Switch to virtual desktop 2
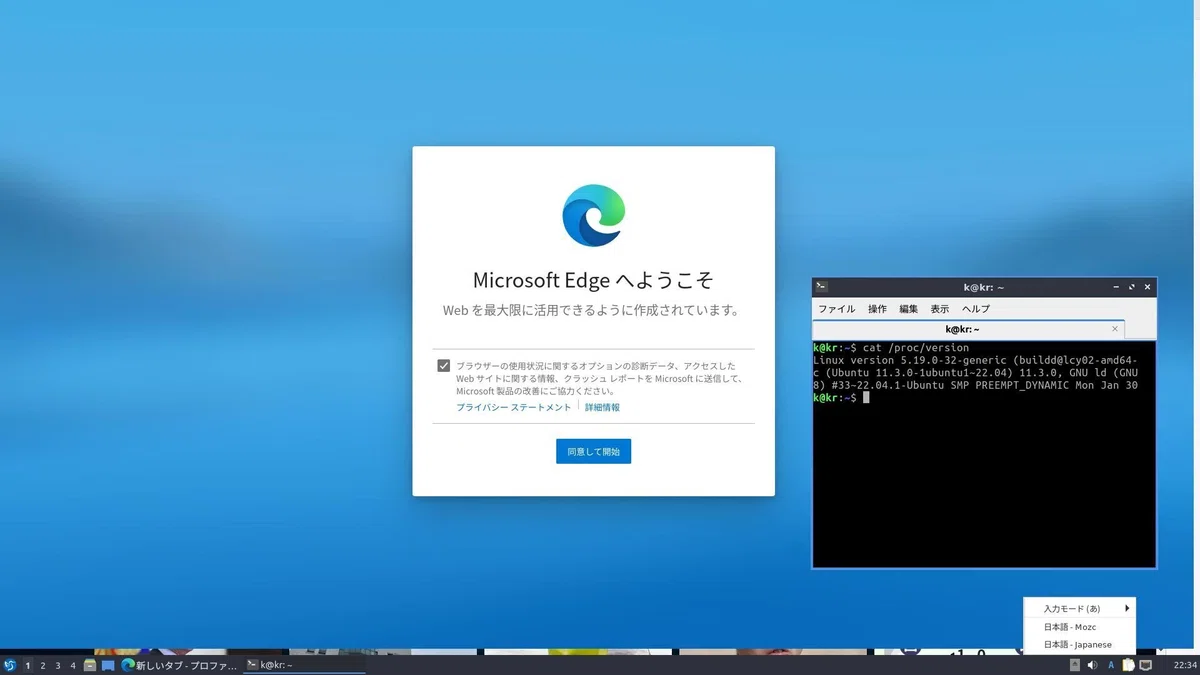1200x675 pixels. [43, 665]
